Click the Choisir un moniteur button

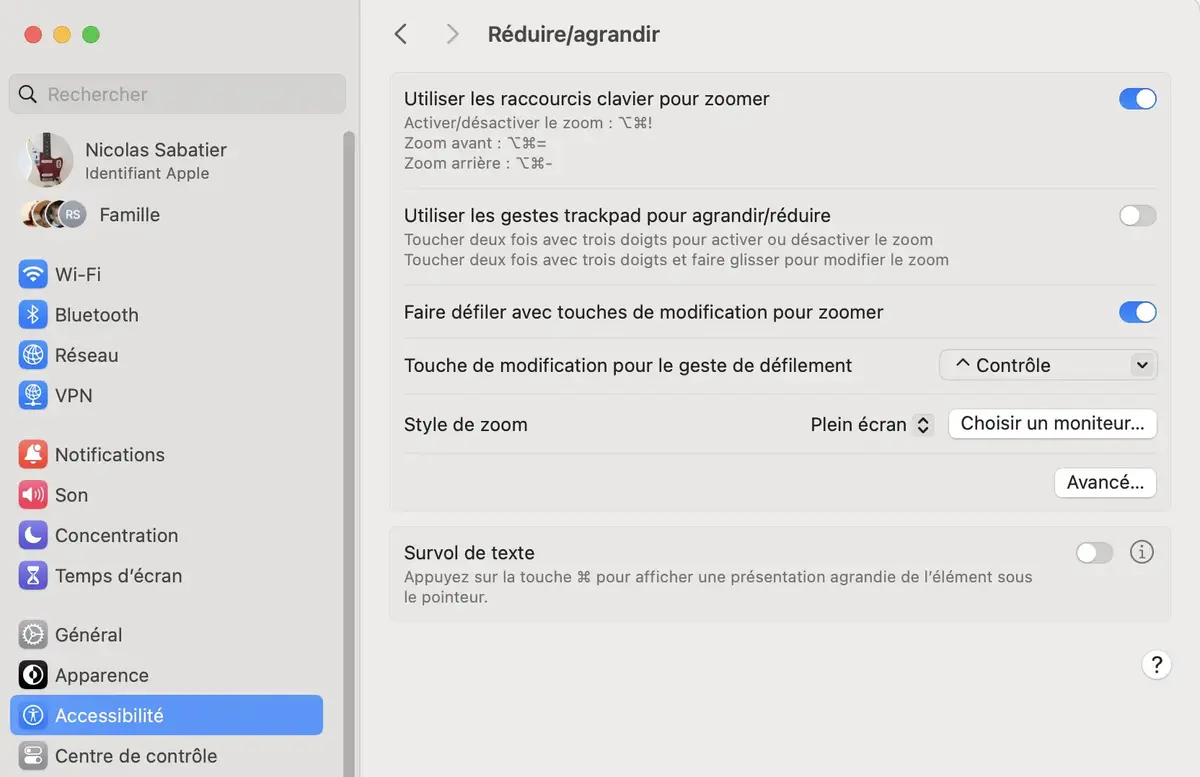tap(1052, 424)
